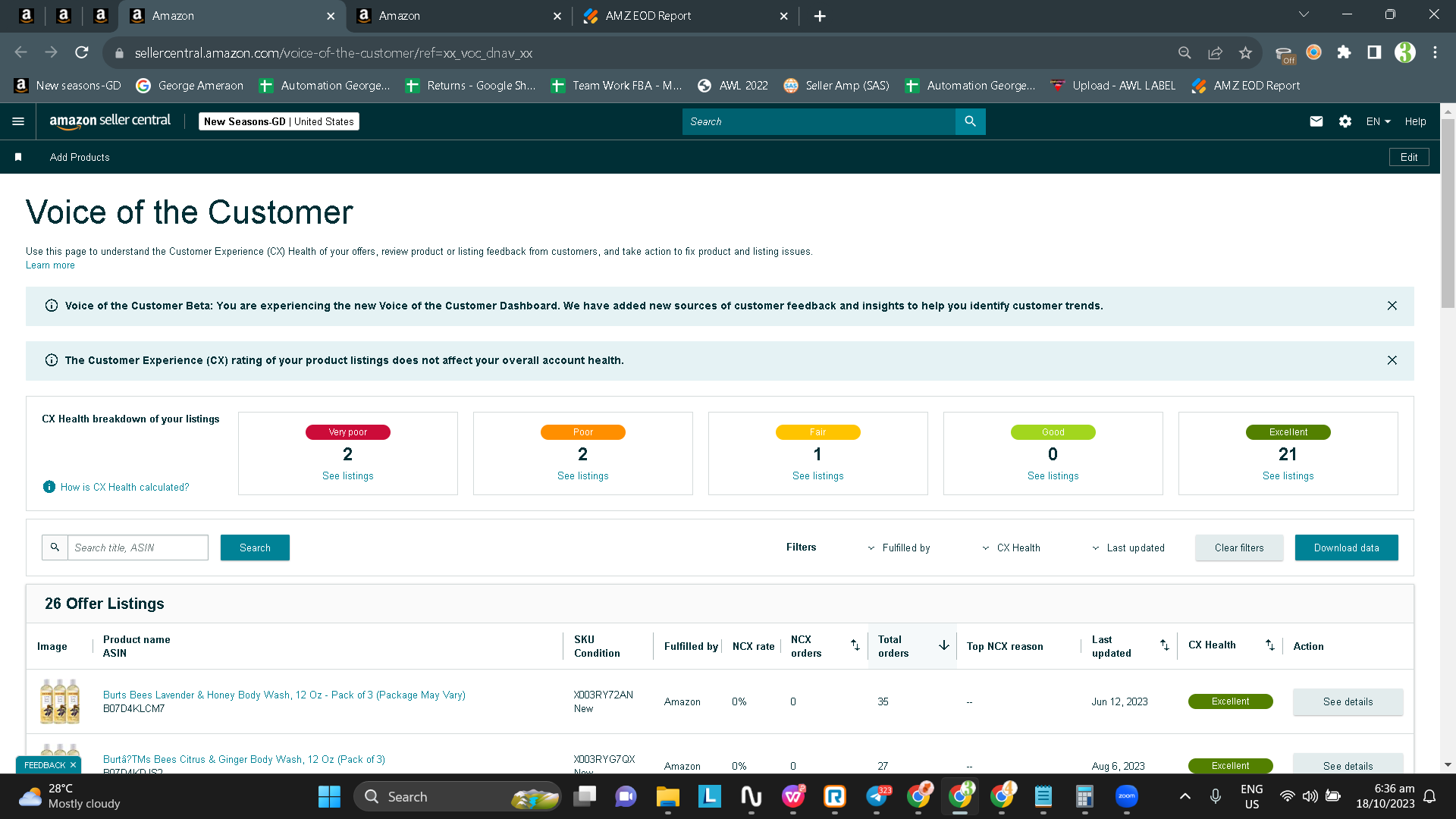Open the Windows Start menu
The width and height of the screenshot is (1456, 819).
(329, 796)
